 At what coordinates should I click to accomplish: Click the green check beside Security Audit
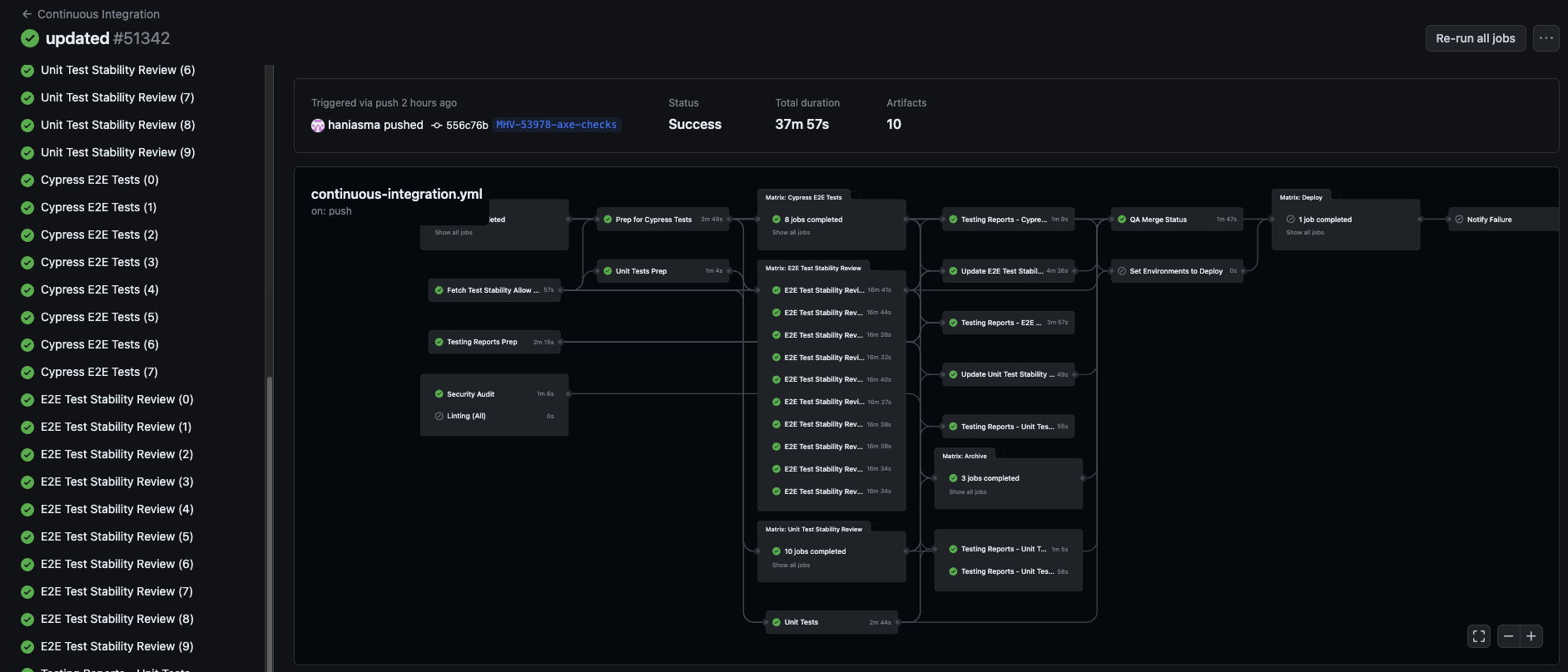(439, 394)
